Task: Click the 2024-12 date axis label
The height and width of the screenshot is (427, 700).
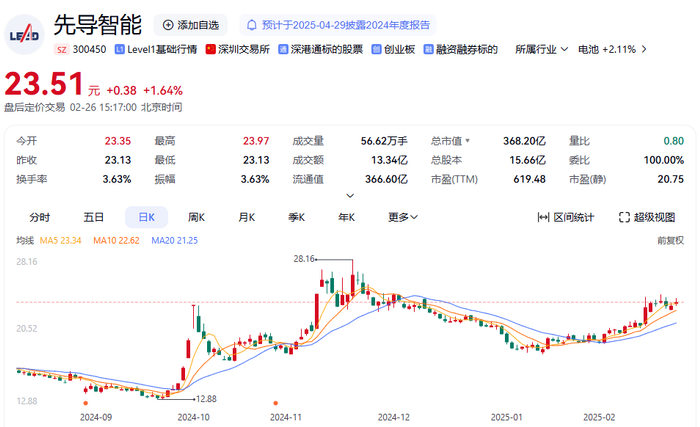Action: (x=394, y=418)
